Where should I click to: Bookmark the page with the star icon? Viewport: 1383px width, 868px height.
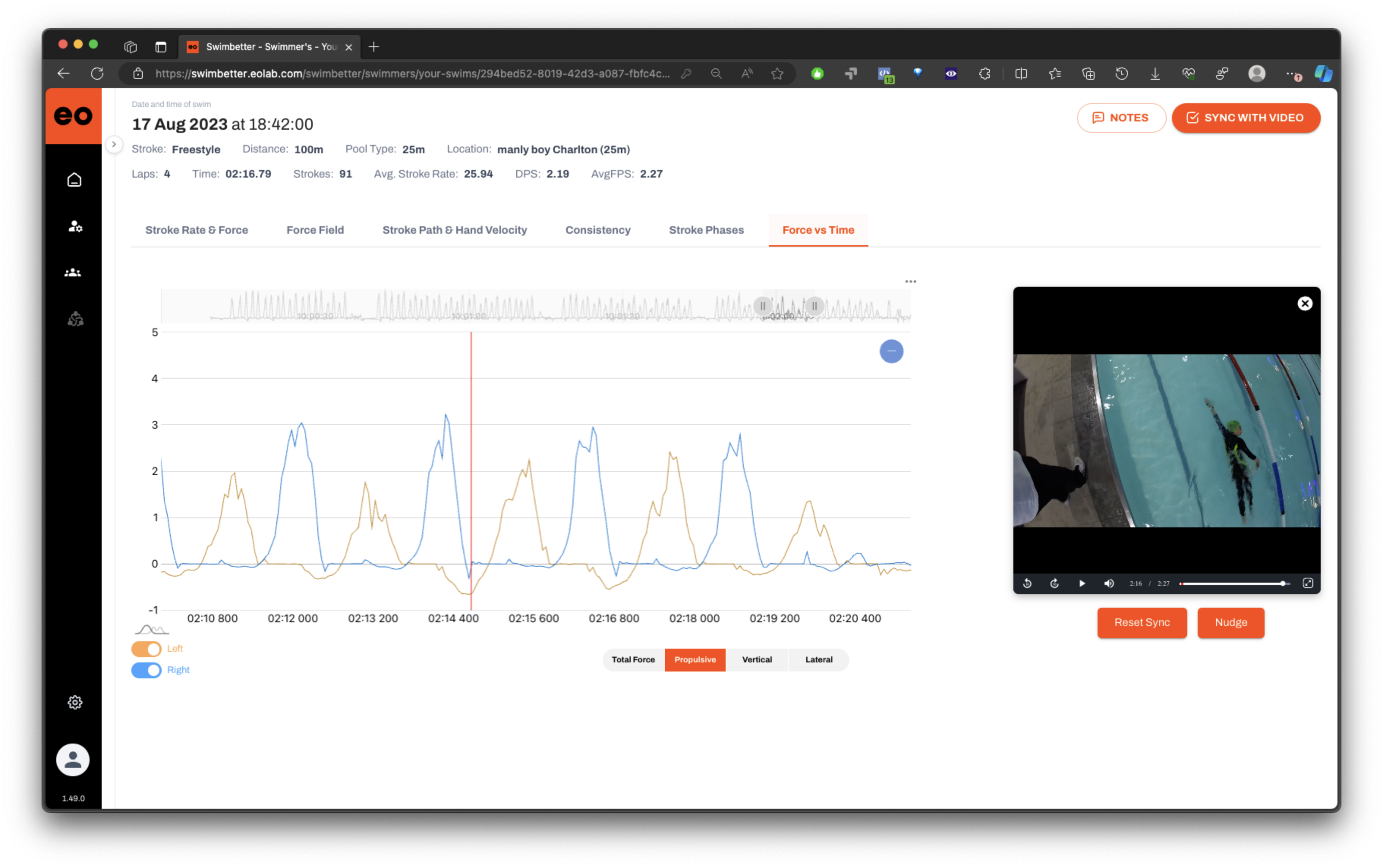click(x=777, y=74)
